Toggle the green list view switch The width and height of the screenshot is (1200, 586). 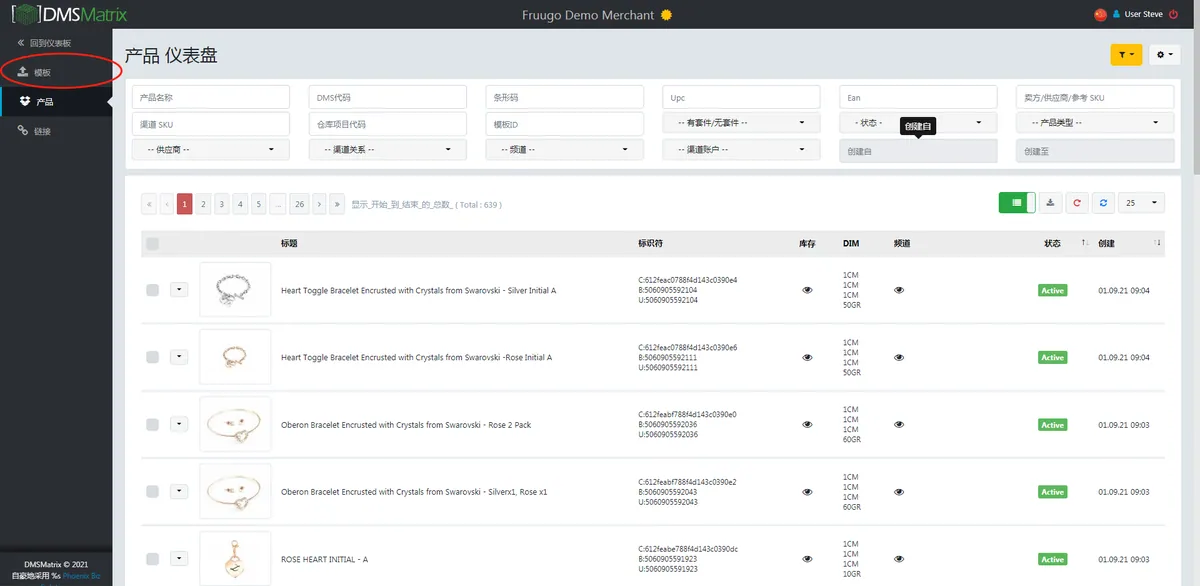pos(1017,203)
